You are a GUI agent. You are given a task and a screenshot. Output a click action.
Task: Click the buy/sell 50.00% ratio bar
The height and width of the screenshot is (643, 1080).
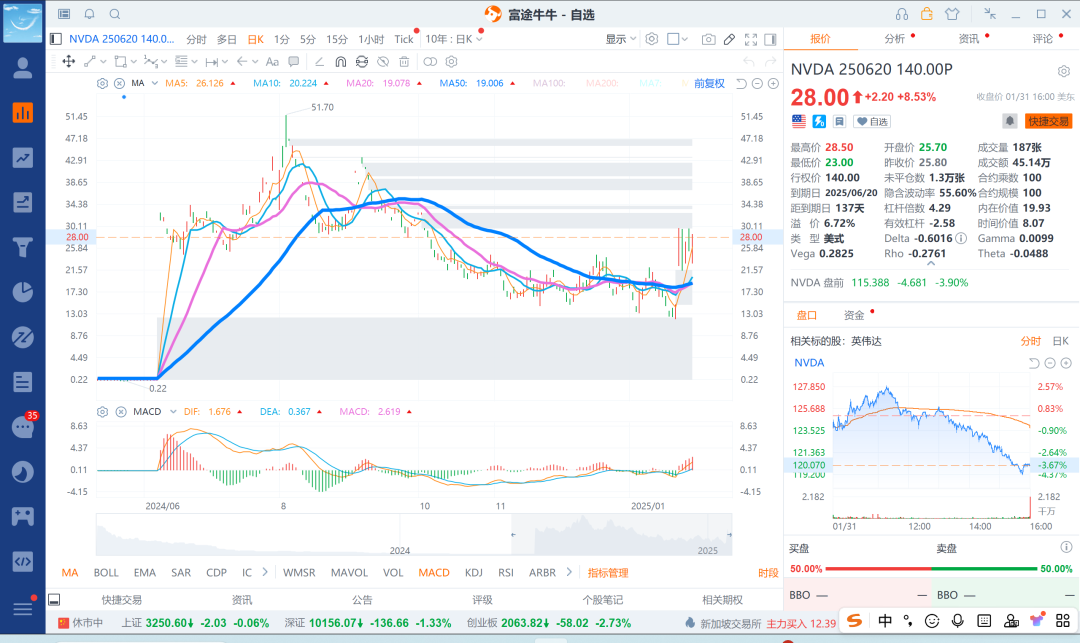[x=931, y=569]
